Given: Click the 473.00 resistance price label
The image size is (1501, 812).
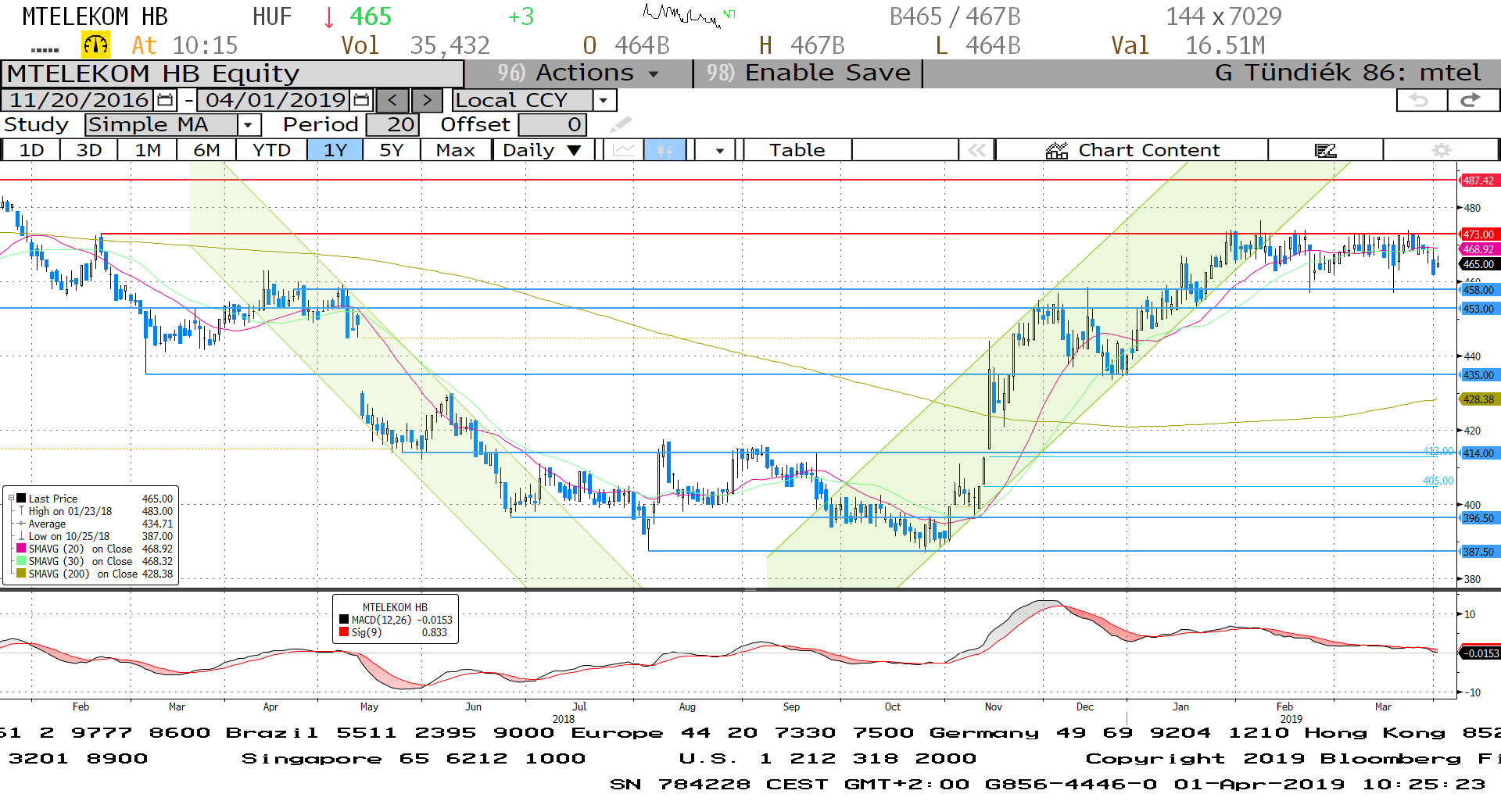Looking at the screenshot, I should (x=1478, y=234).
